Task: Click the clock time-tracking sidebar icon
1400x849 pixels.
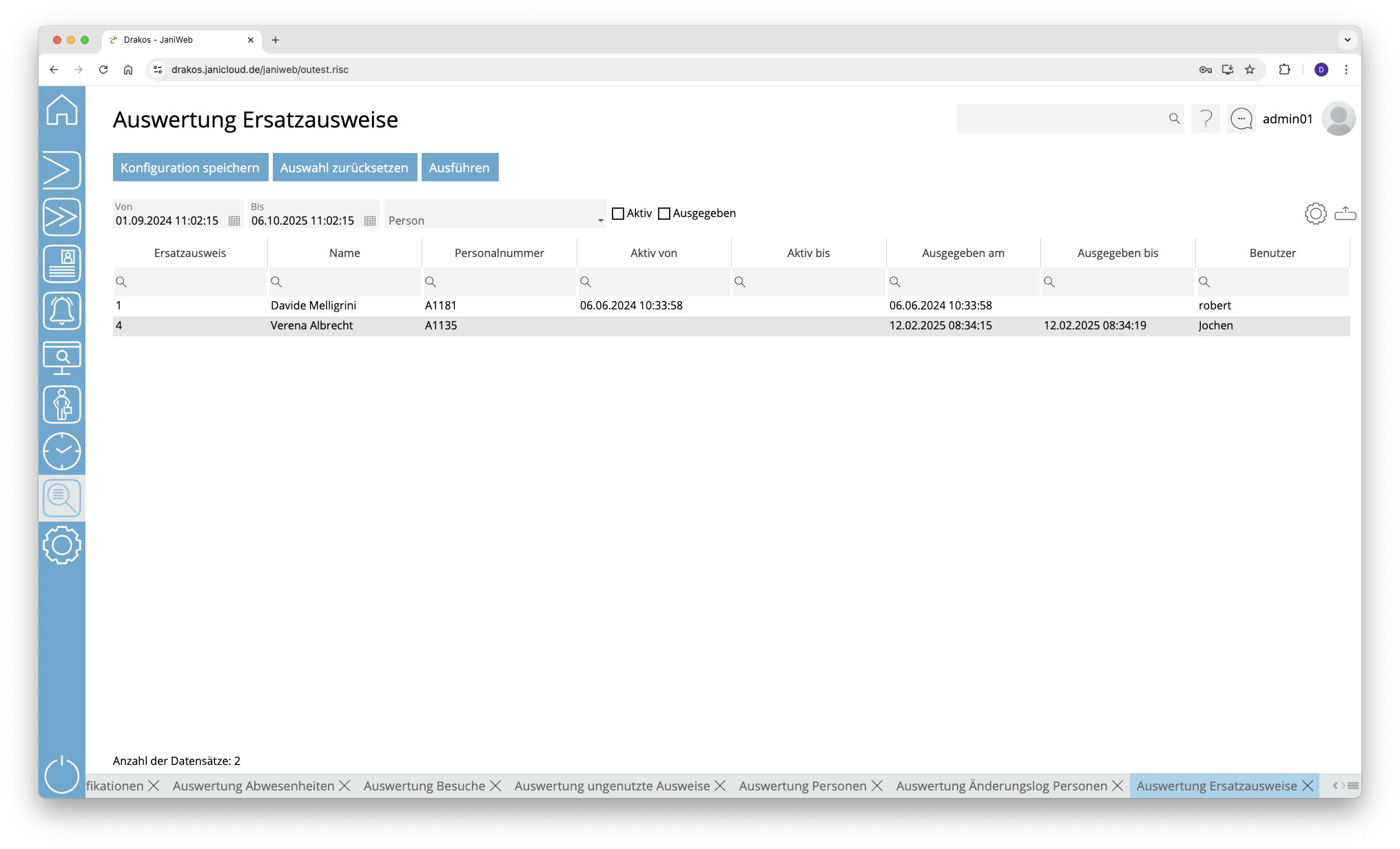Action: [62, 451]
